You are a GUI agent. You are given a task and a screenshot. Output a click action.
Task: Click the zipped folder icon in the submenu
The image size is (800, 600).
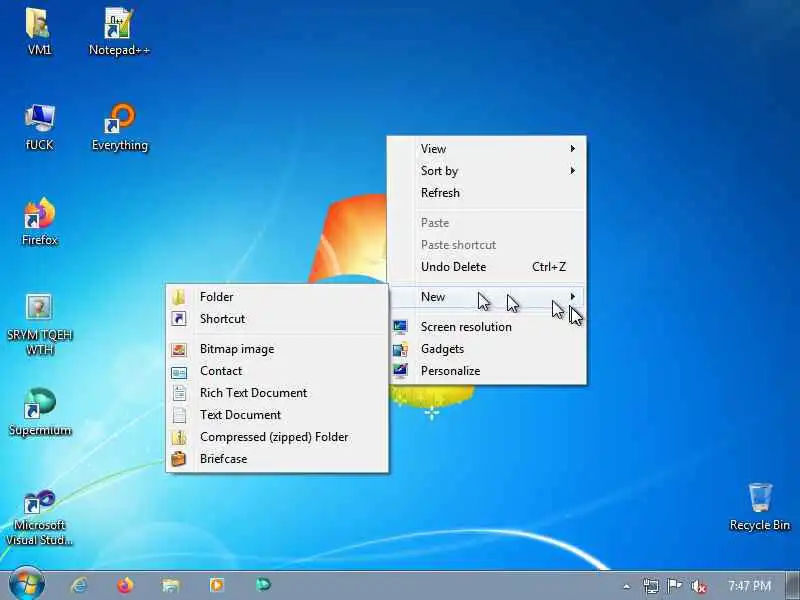coord(179,437)
